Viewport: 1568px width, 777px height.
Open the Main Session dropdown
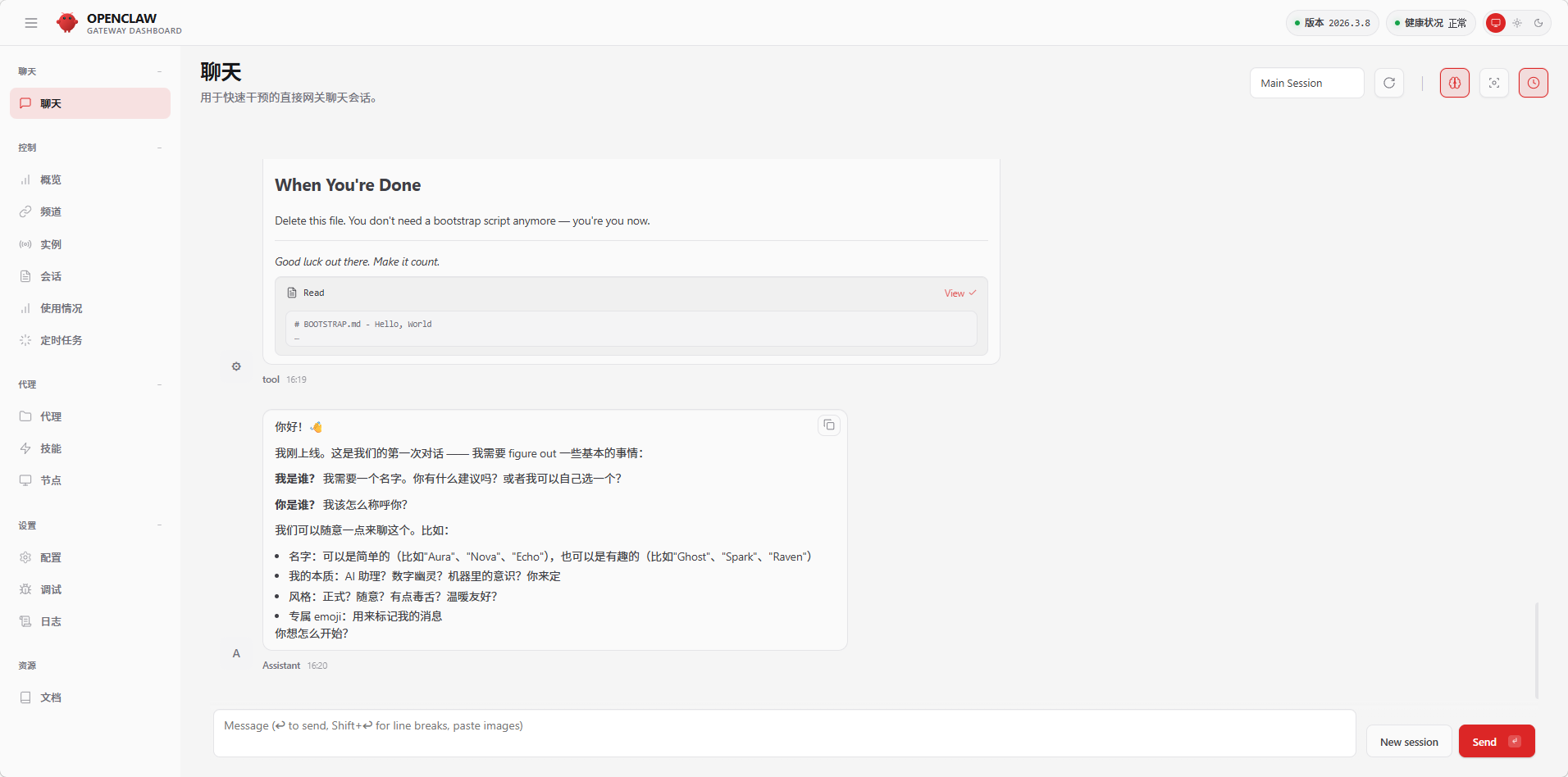(1306, 83)
